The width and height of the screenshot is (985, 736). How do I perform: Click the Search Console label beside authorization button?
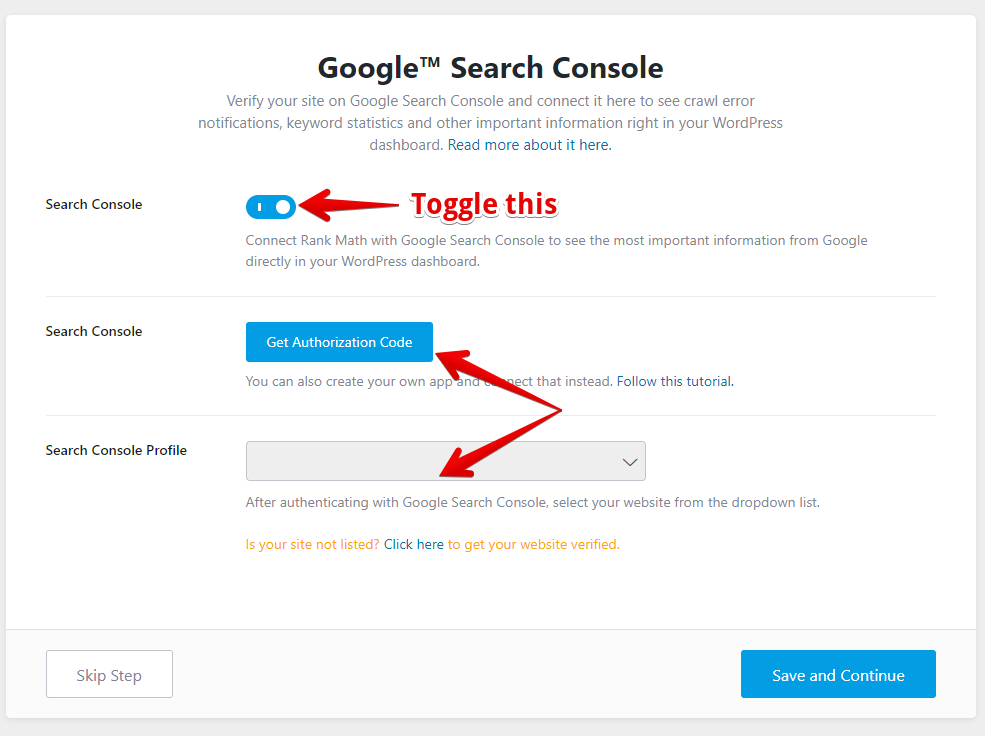(94, 331)
